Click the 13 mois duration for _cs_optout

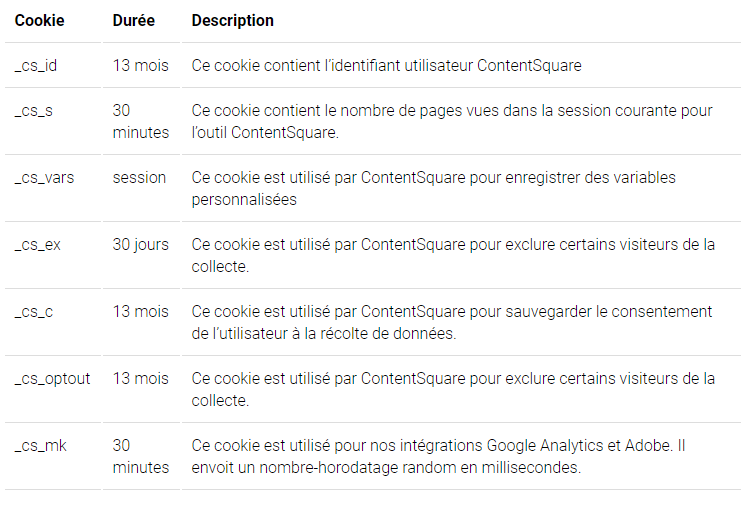tap(141, 379)
